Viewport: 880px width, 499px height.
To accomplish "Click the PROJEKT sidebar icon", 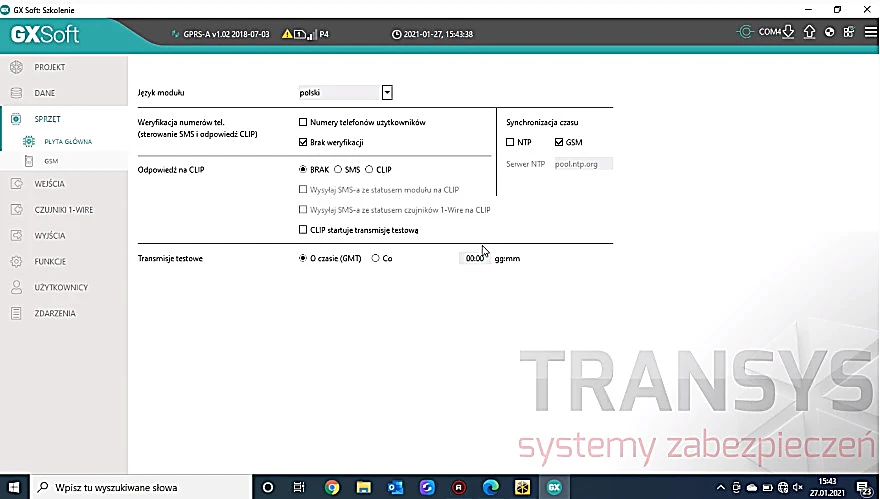I will point(16,67).
